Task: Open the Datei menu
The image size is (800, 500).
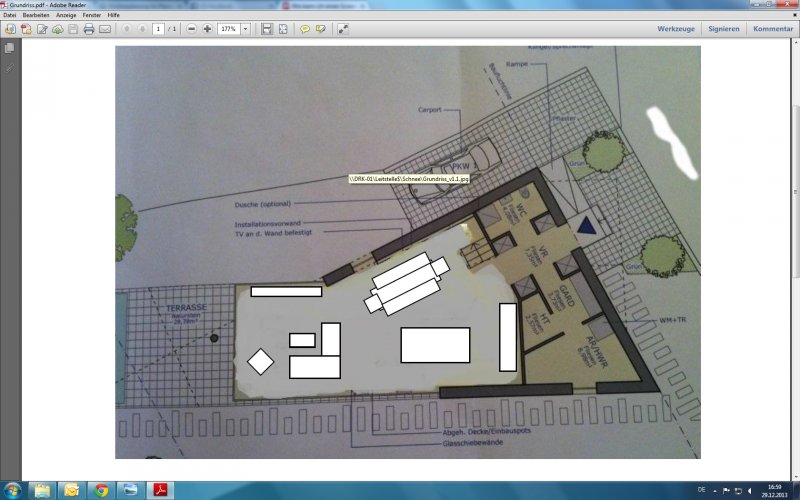Action: (10, 16)
